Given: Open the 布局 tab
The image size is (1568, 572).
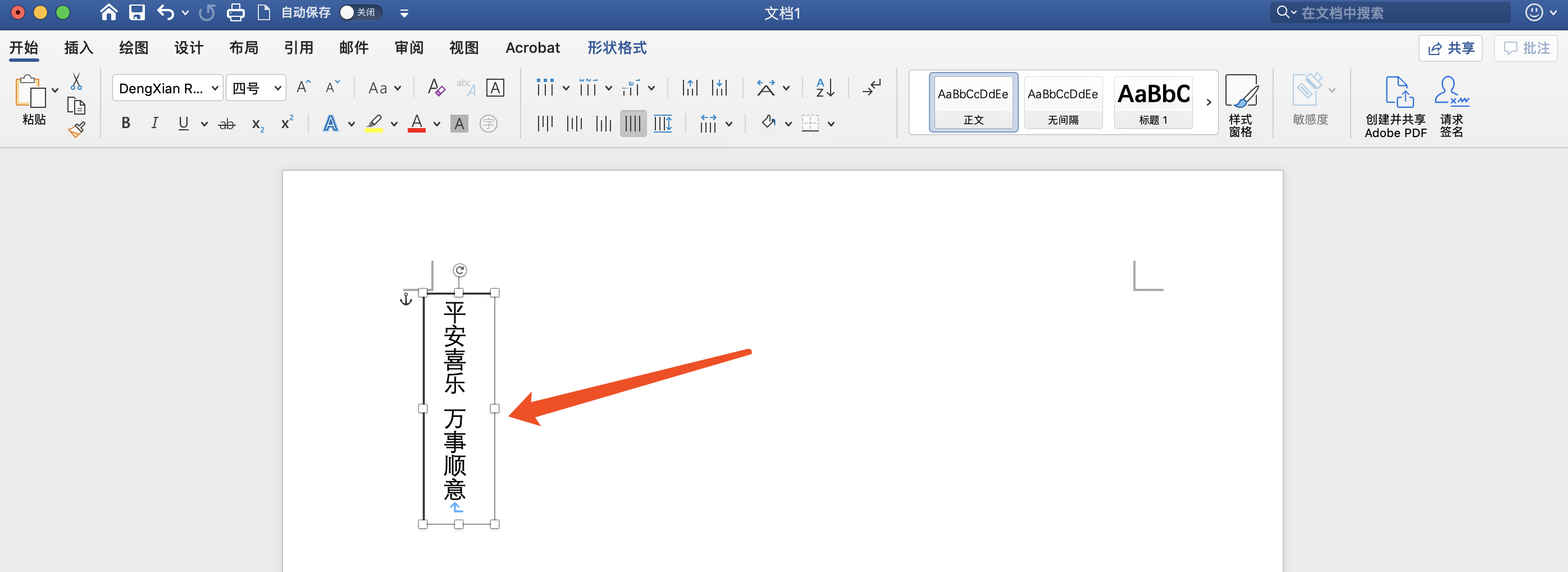Looking at the screenshot, I should point(244,48).
